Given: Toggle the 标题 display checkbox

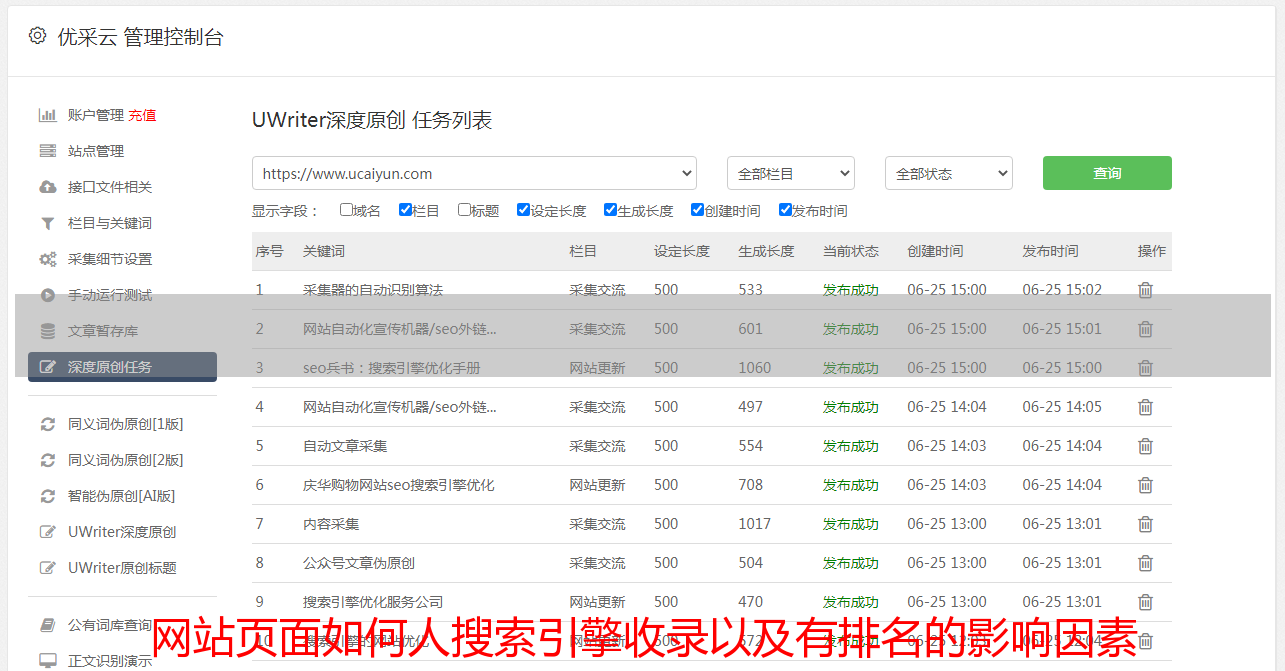Looking at the screenshot, I should pos(464,210).
